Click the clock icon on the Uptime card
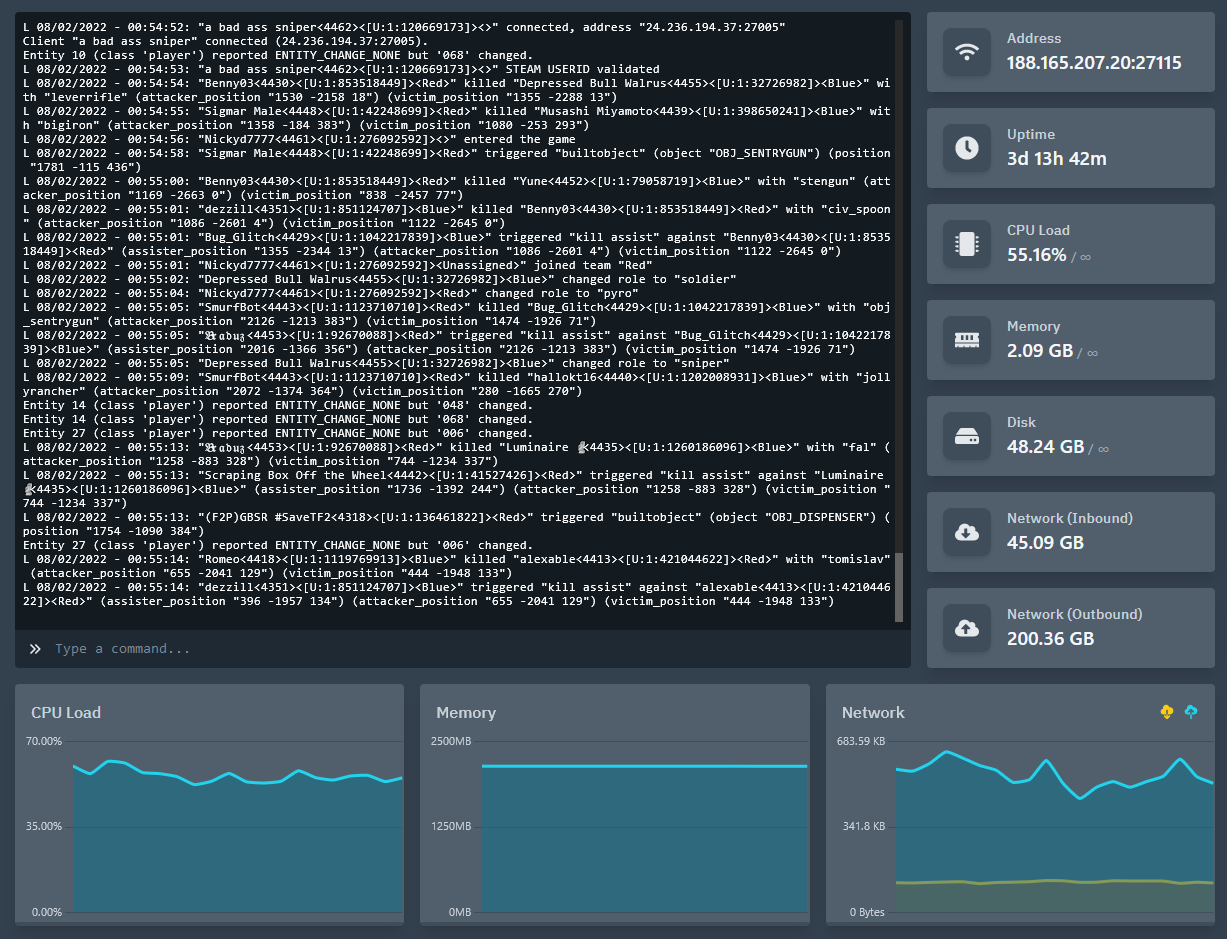 [x=967, y=148]
